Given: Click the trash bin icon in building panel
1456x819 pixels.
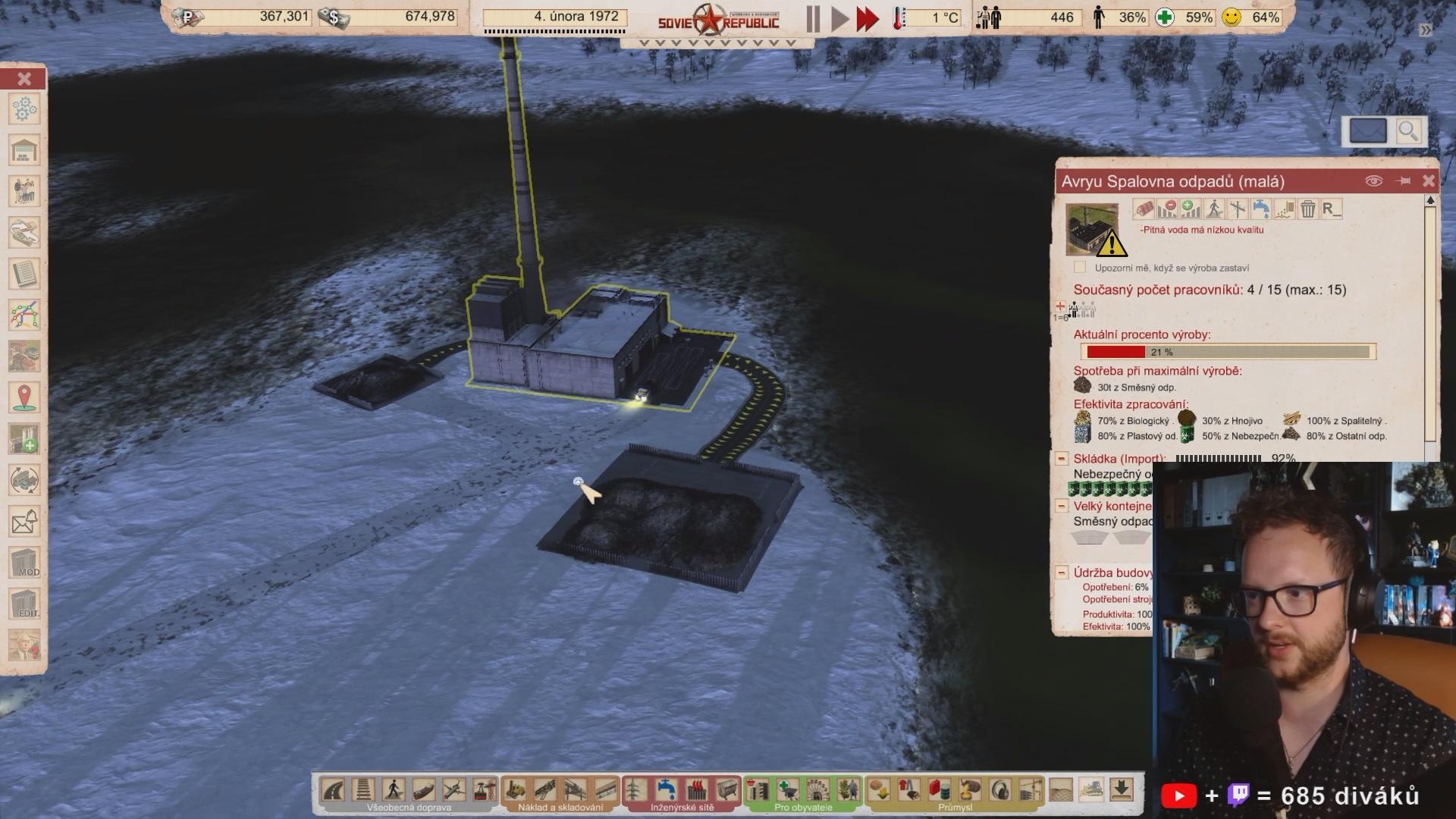Looking at the screenshot, I should (x=1308, y=209).
